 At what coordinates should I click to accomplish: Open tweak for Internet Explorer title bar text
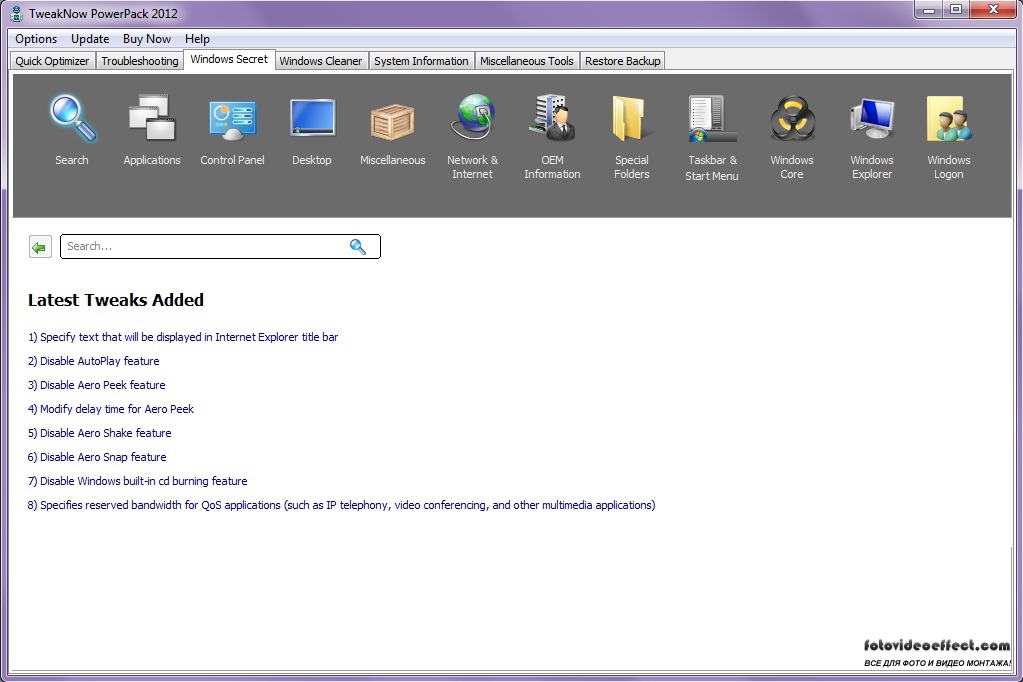click(x=183, y=337)
